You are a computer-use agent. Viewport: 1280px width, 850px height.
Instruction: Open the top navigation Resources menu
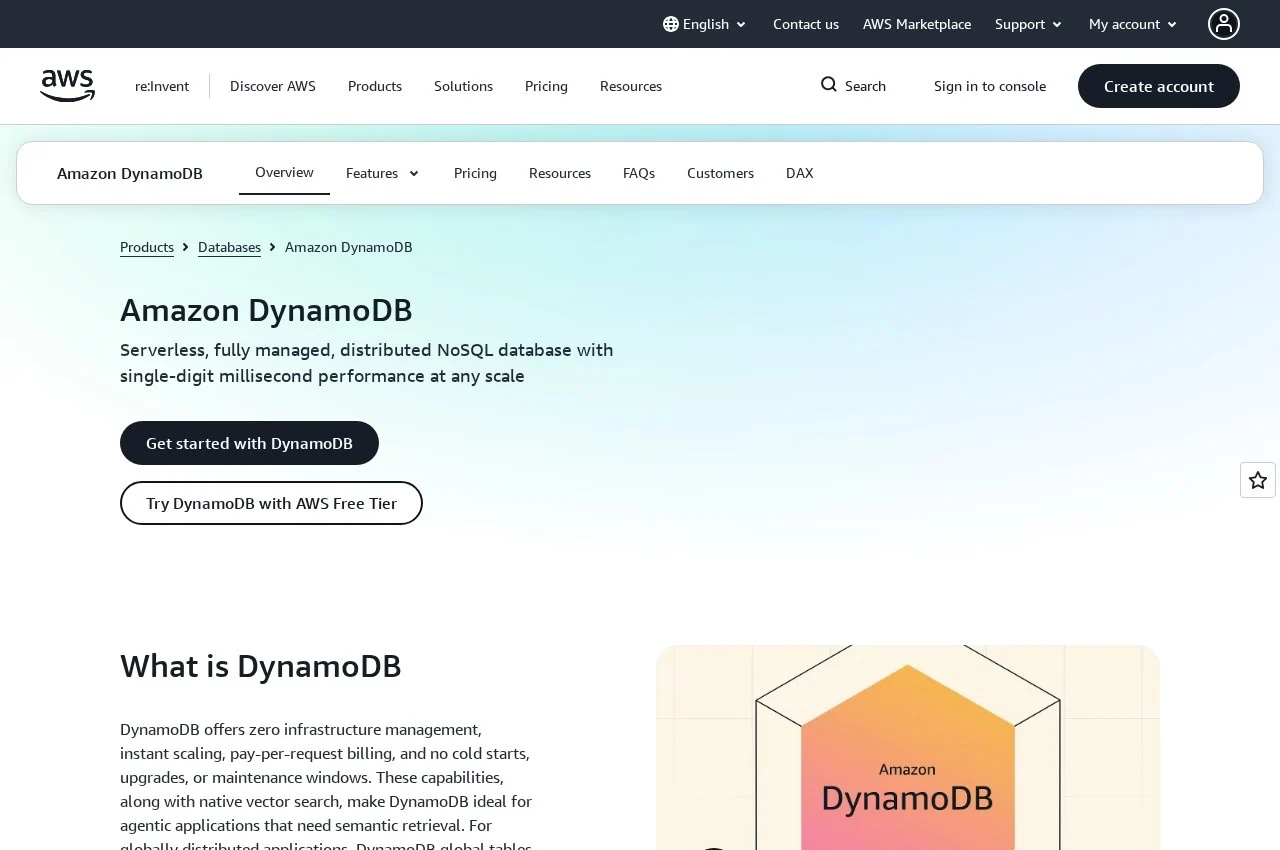631,86
